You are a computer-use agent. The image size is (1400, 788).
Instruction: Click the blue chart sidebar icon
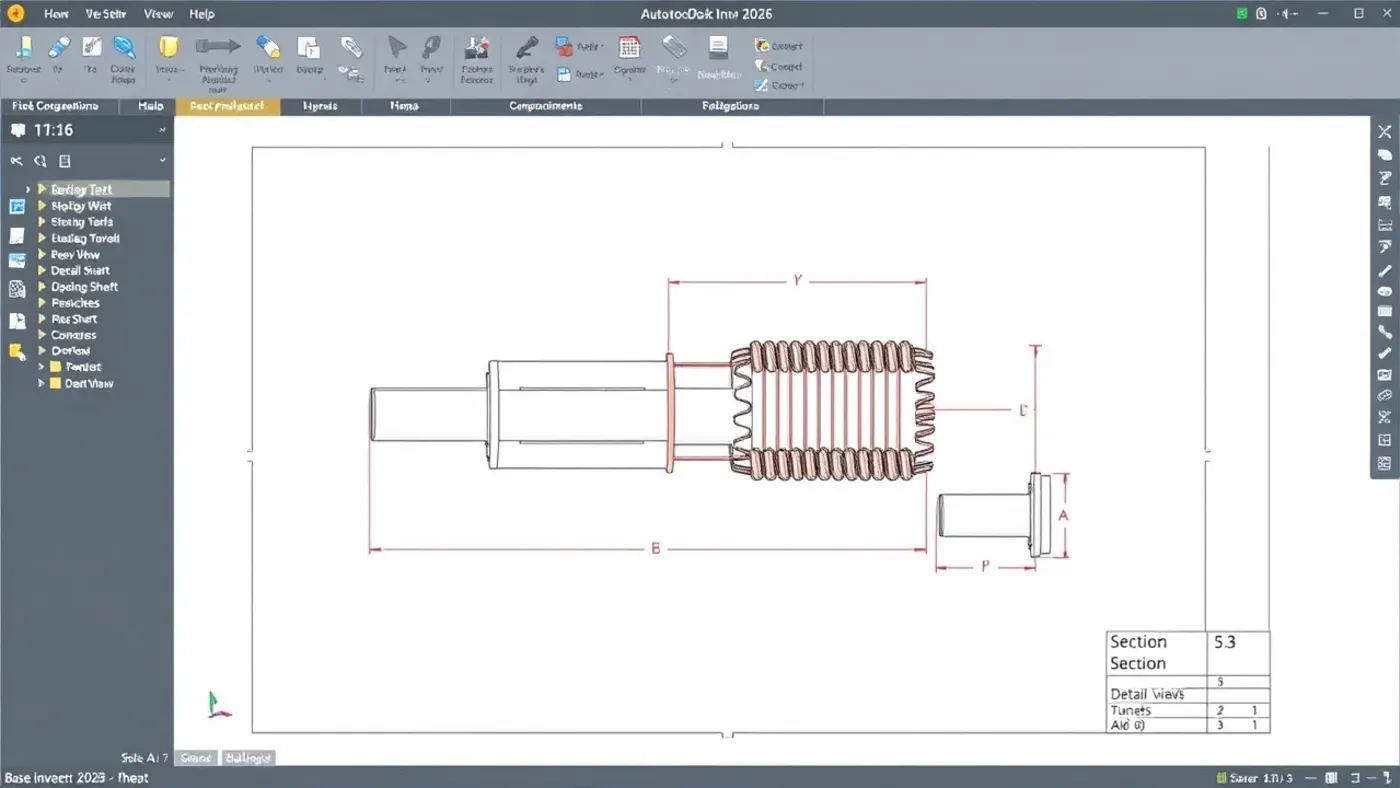click(x=17, y=207)
